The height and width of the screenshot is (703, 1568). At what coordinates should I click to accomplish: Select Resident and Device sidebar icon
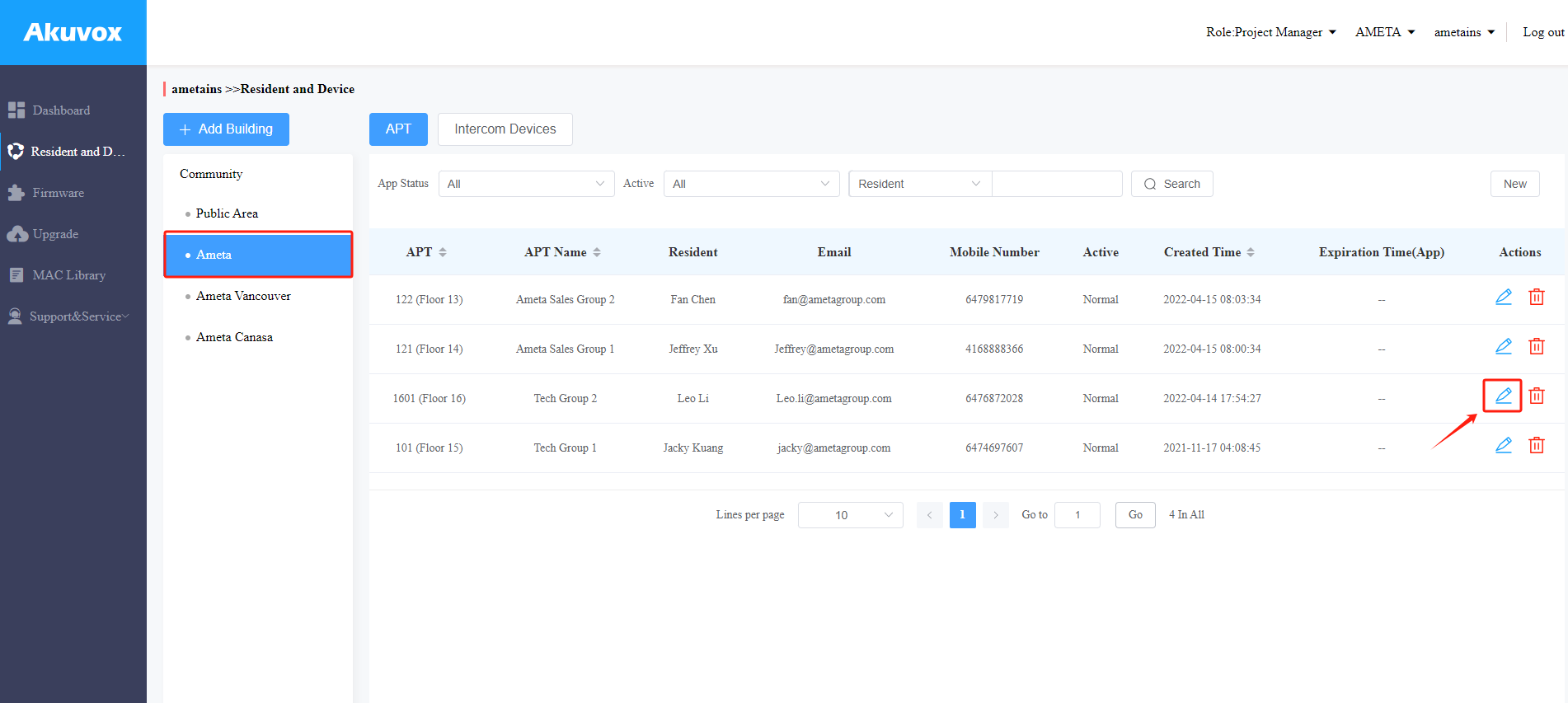16,151
